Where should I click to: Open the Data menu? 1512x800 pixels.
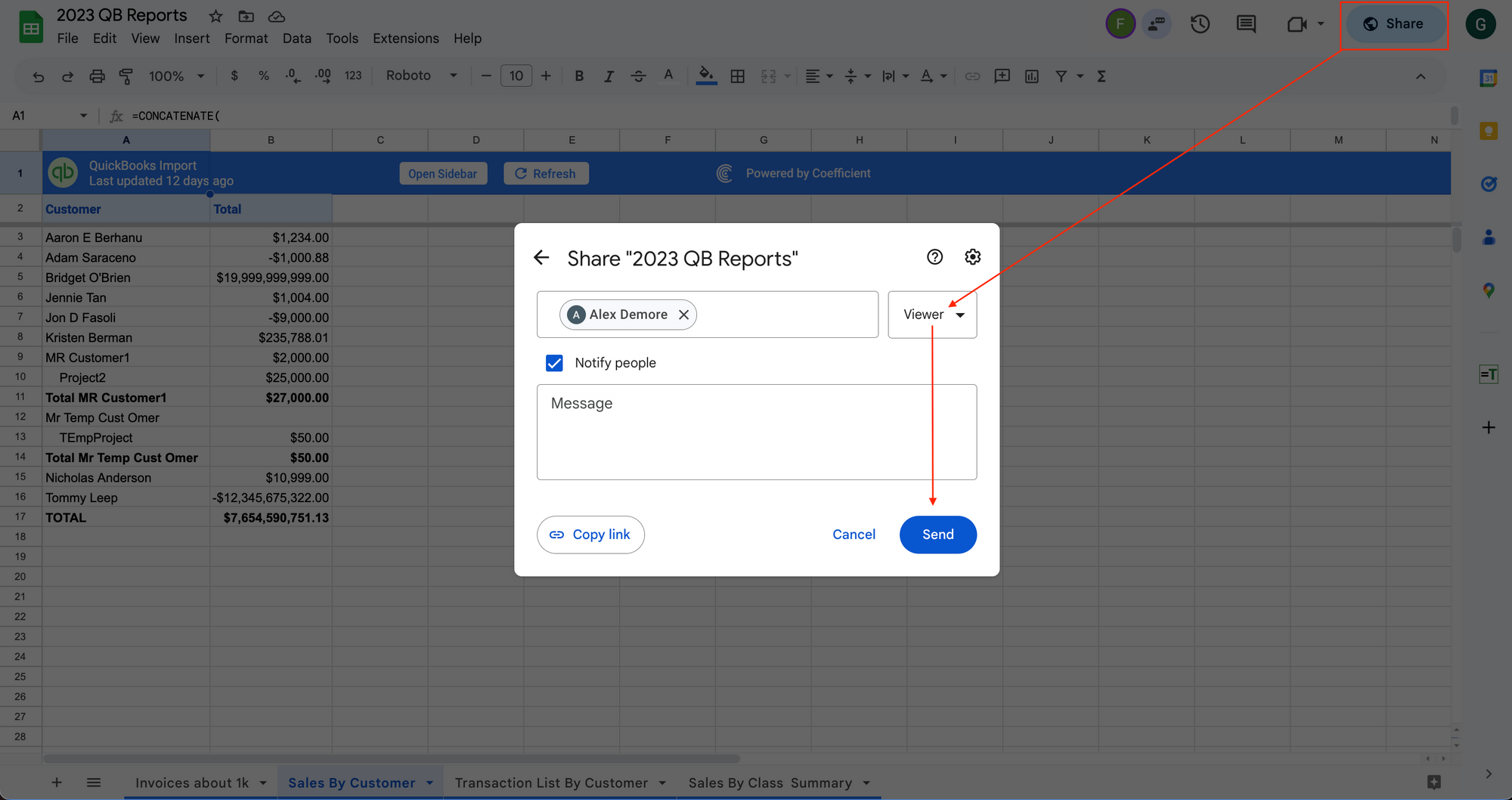click(x=296, y=39)
